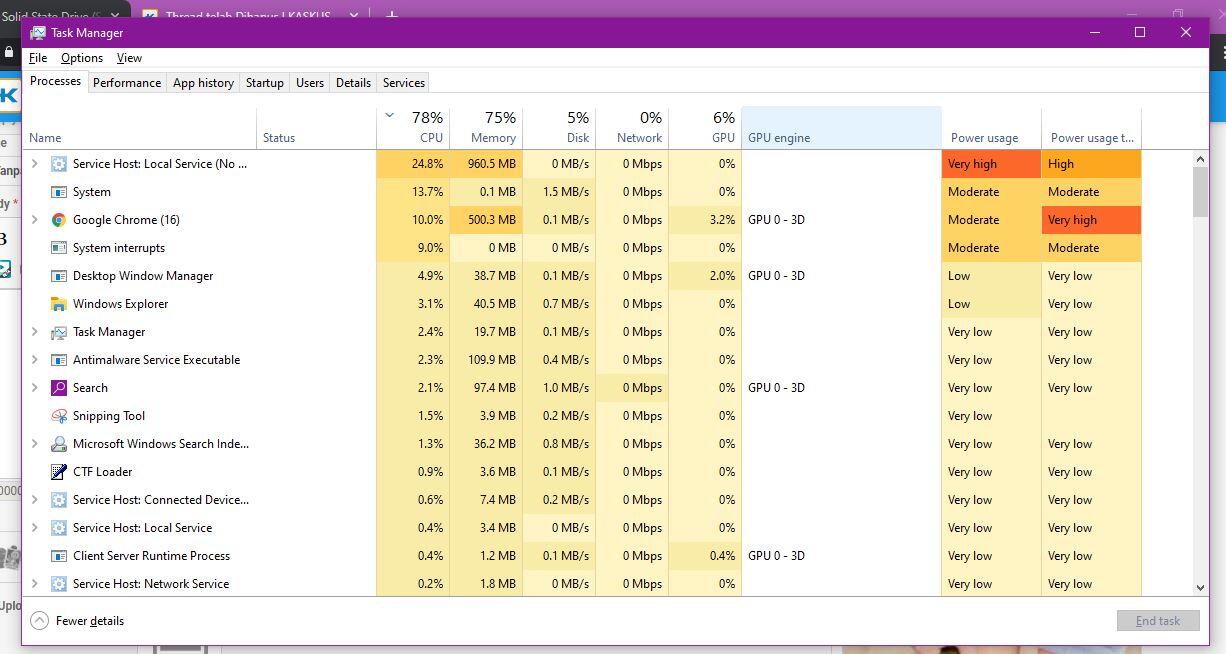Click the Task Manager process row icon

pos(59,332)
